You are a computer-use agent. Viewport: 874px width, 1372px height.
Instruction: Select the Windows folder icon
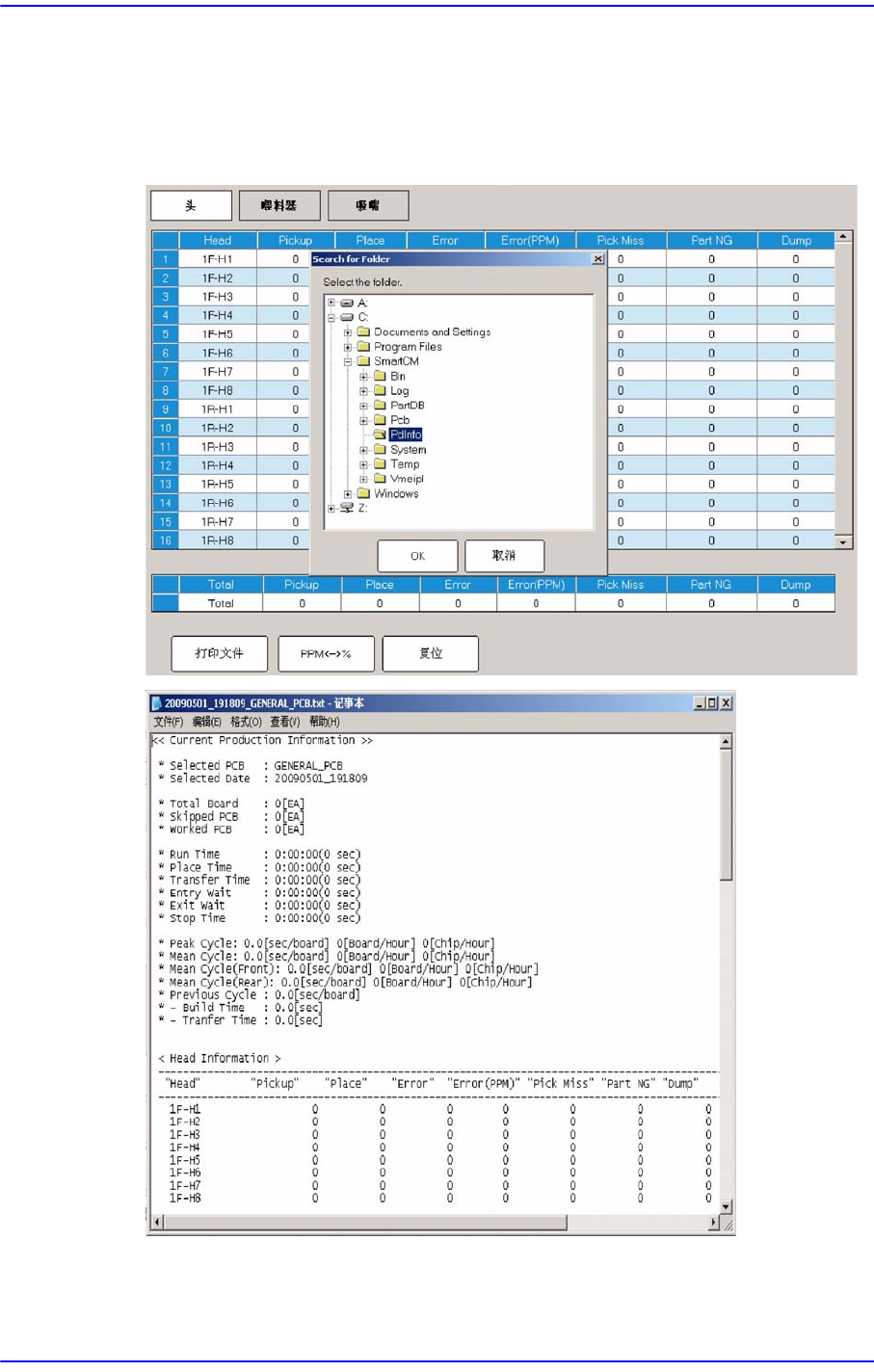(363, 494)
